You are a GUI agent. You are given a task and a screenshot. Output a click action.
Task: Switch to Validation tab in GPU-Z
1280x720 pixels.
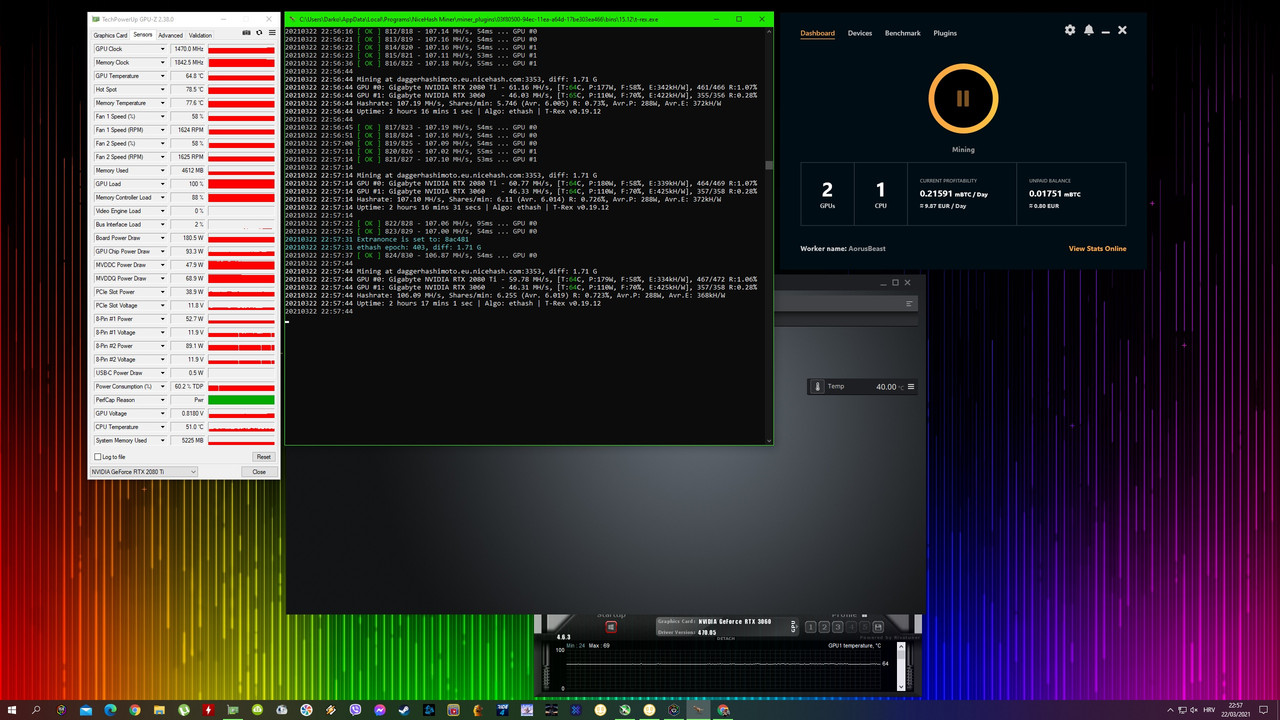pyautogui.click(x=201, y=35)
